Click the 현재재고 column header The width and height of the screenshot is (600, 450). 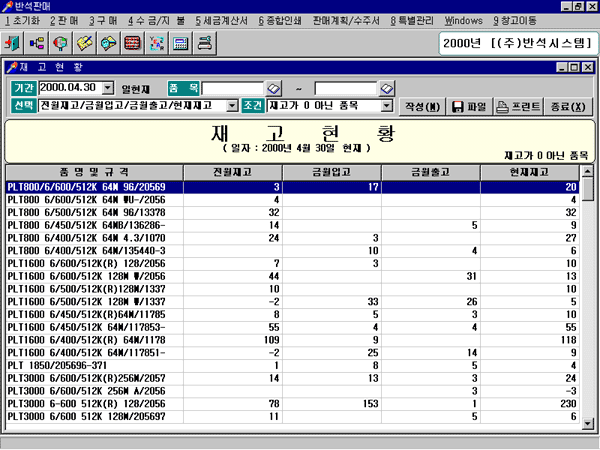point(530,172)
